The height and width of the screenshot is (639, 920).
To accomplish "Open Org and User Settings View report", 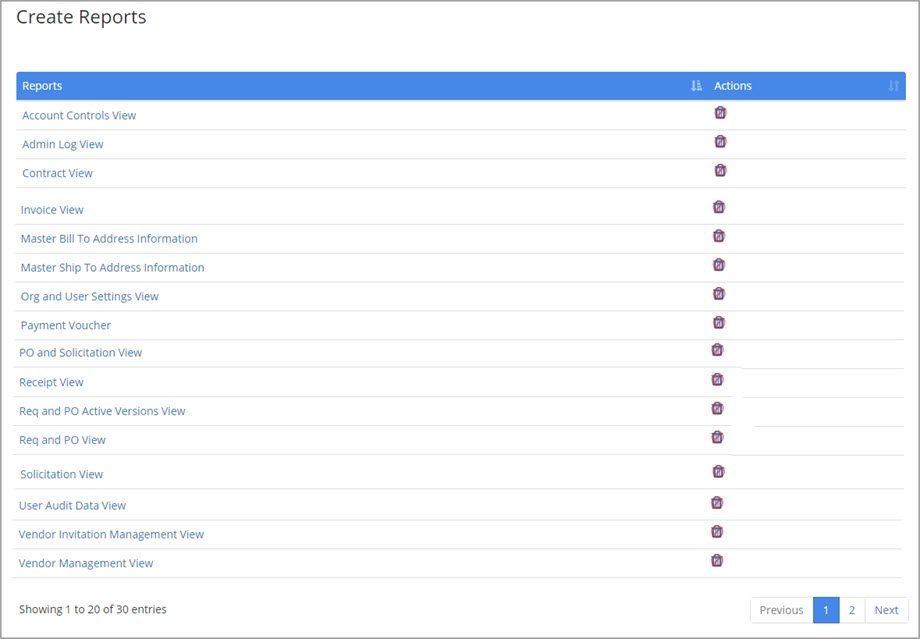I will pyautogui.click(x=90, y=297).
